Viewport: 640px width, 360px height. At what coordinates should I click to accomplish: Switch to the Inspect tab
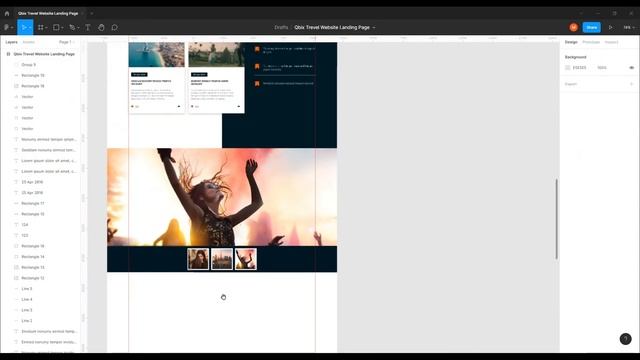click(611, 42)
